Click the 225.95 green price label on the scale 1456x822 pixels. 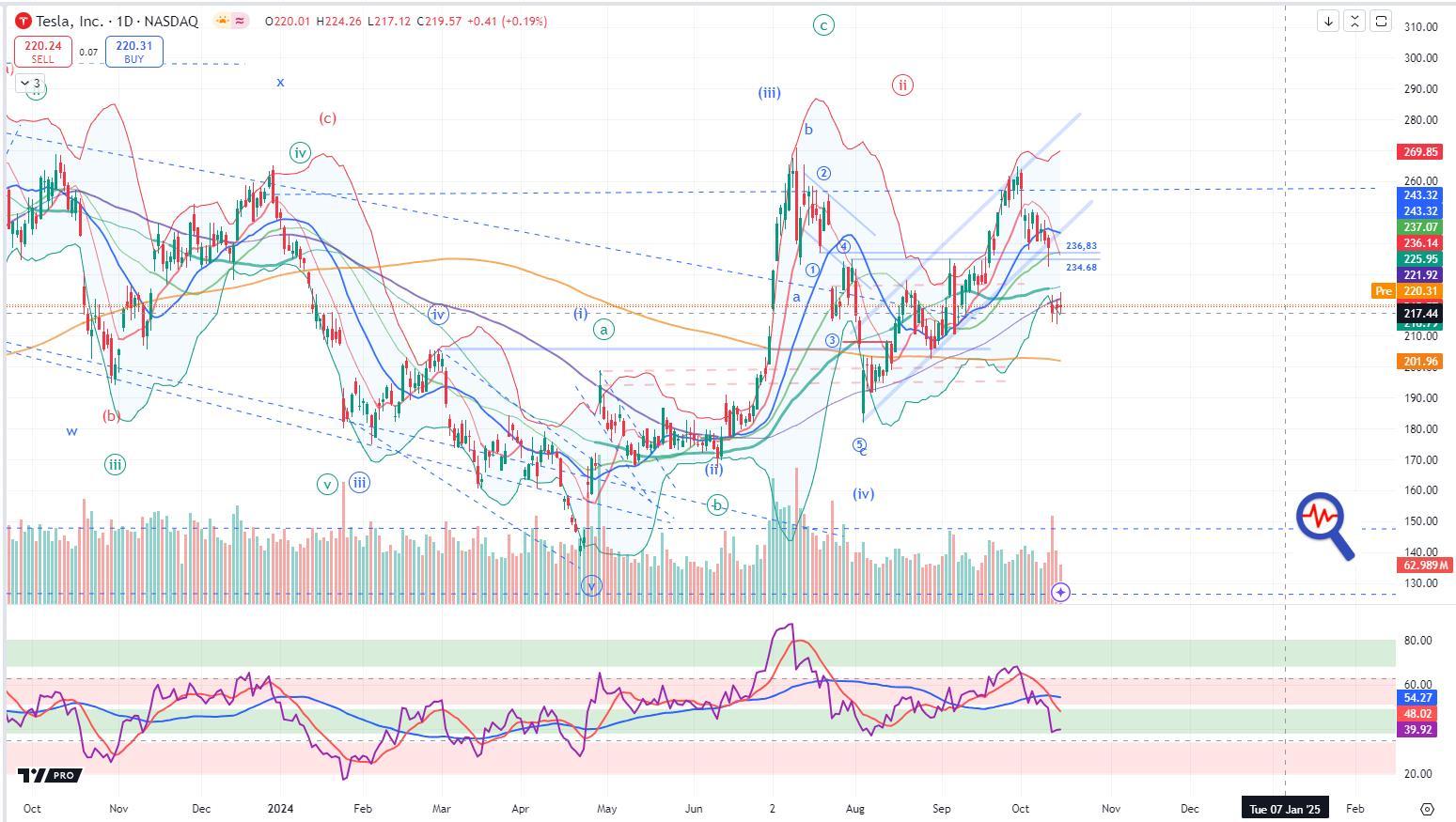click(1420, 259)
